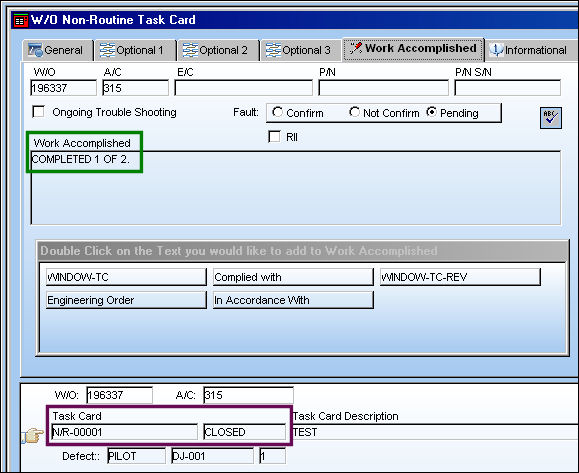Choose the Pending fault radio button
Screen dimensions: 579x473
[431, 112]
